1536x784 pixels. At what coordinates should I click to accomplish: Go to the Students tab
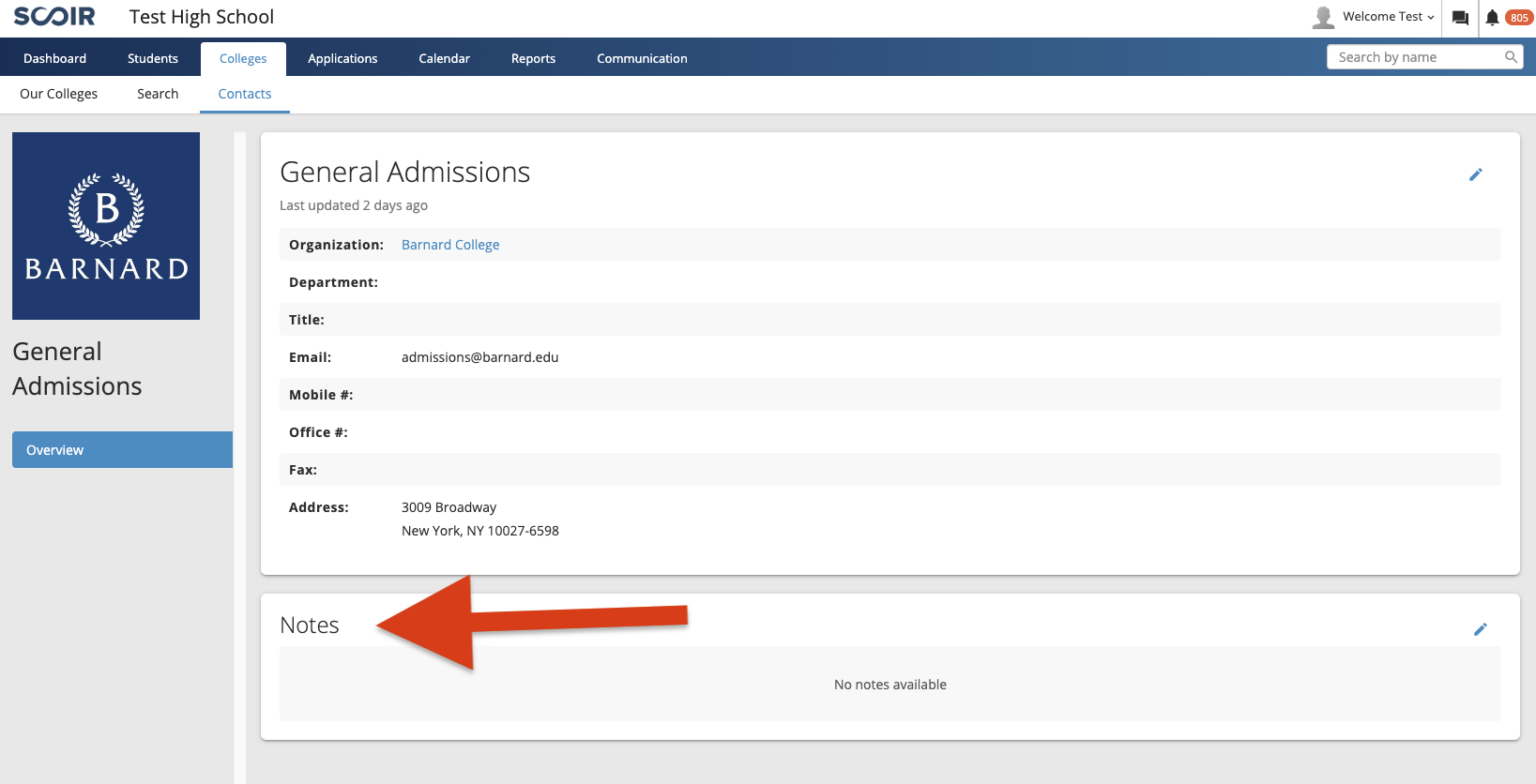pyautogui.click(x=153, y=58)
